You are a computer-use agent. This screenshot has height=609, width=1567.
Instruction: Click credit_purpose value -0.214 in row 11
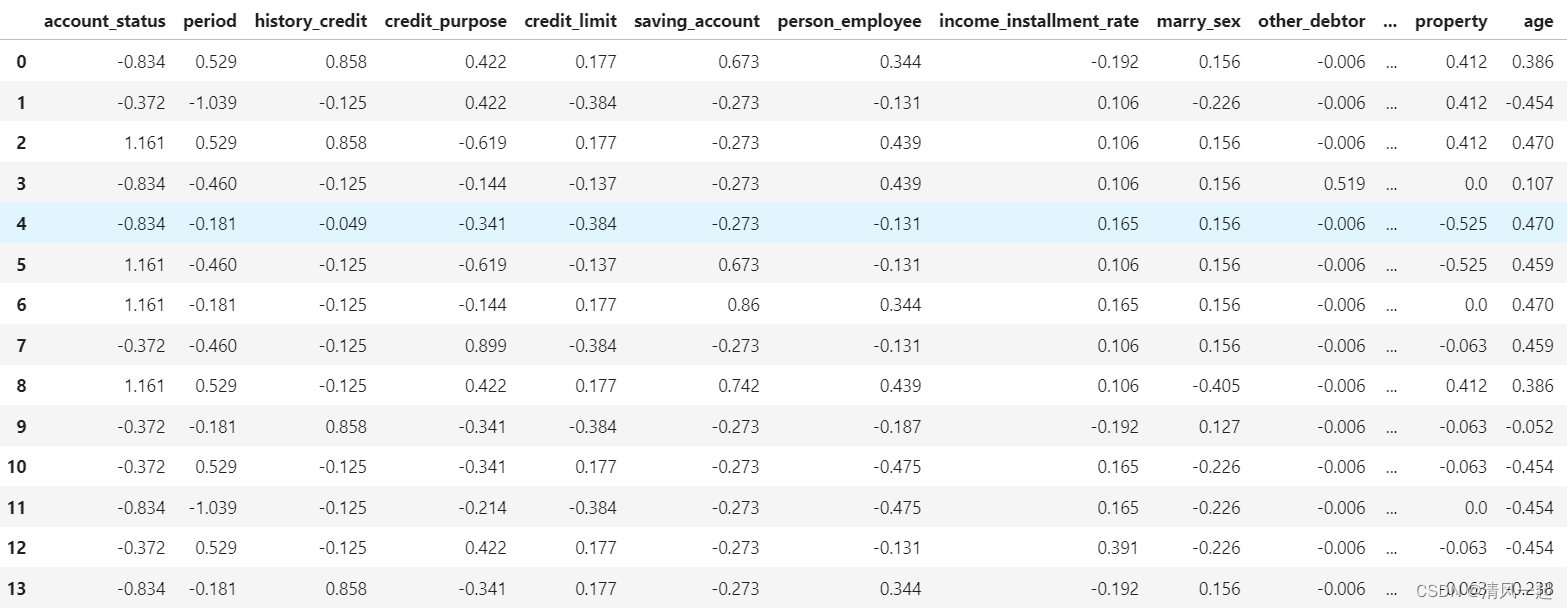coord(483,508)
